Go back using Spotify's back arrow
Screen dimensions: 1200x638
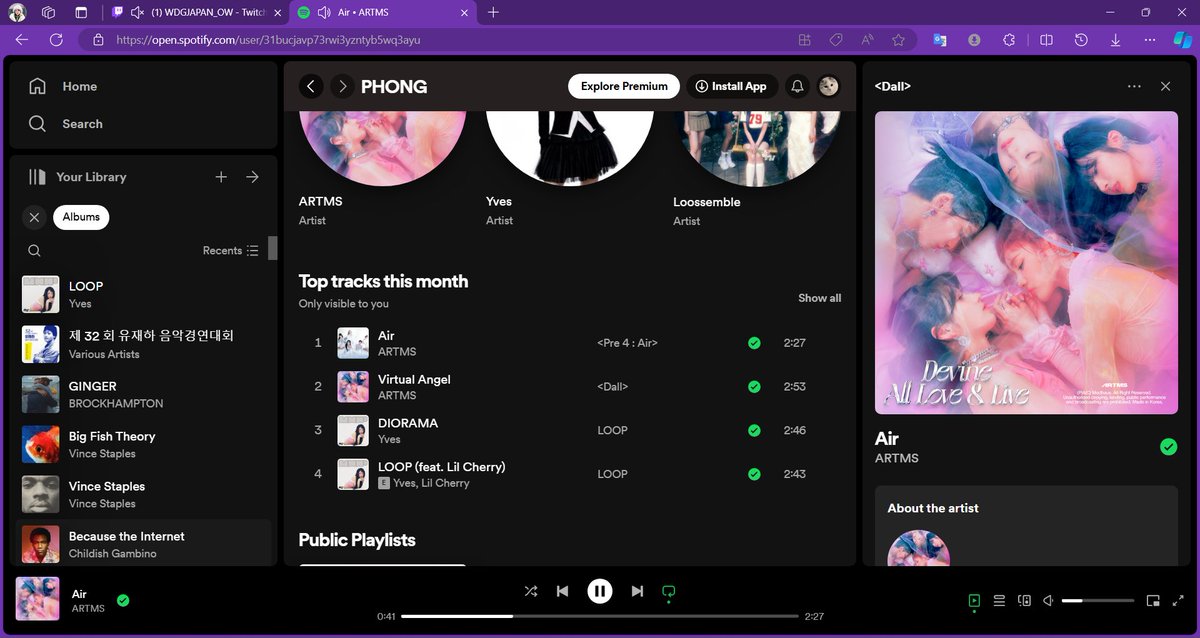(x=311, y=86)
